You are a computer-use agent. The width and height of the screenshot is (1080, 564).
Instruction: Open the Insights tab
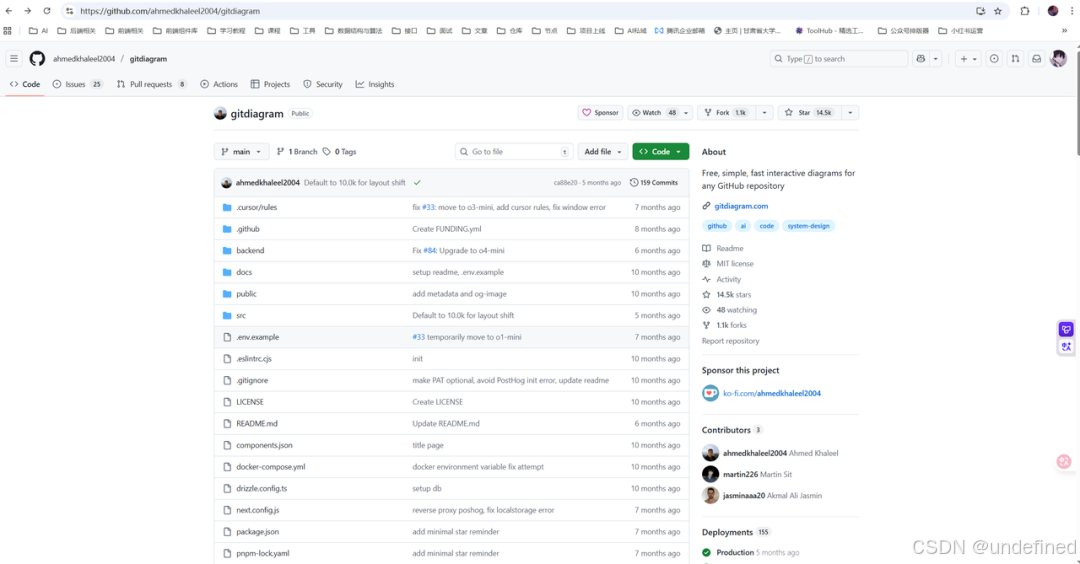(x=375, y=84)
